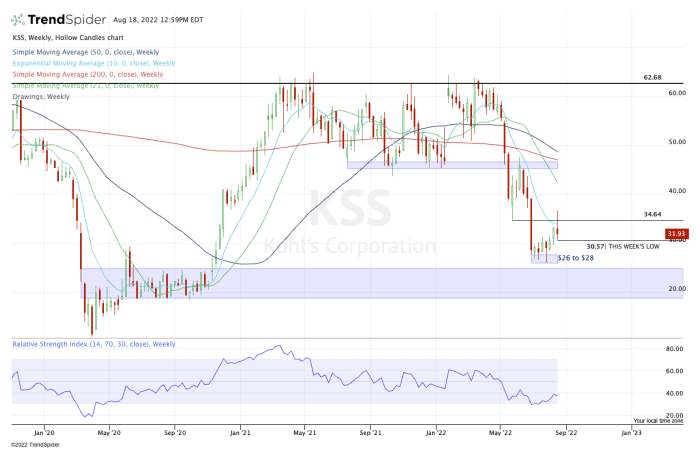Viewport: 700px width, 450px height.
Task: Click the RSI 60.00 axis label
Action: pos(675,371)
